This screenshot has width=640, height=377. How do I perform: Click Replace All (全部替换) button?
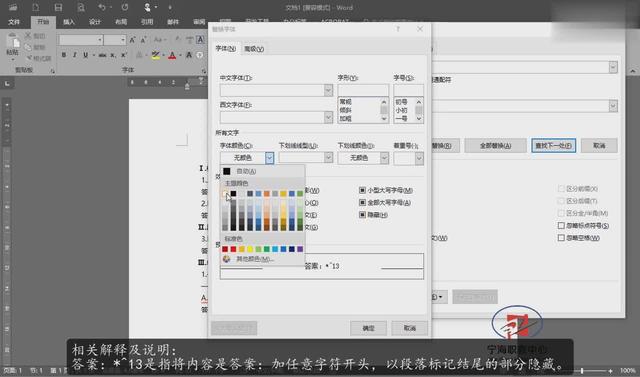coord(495,146)
